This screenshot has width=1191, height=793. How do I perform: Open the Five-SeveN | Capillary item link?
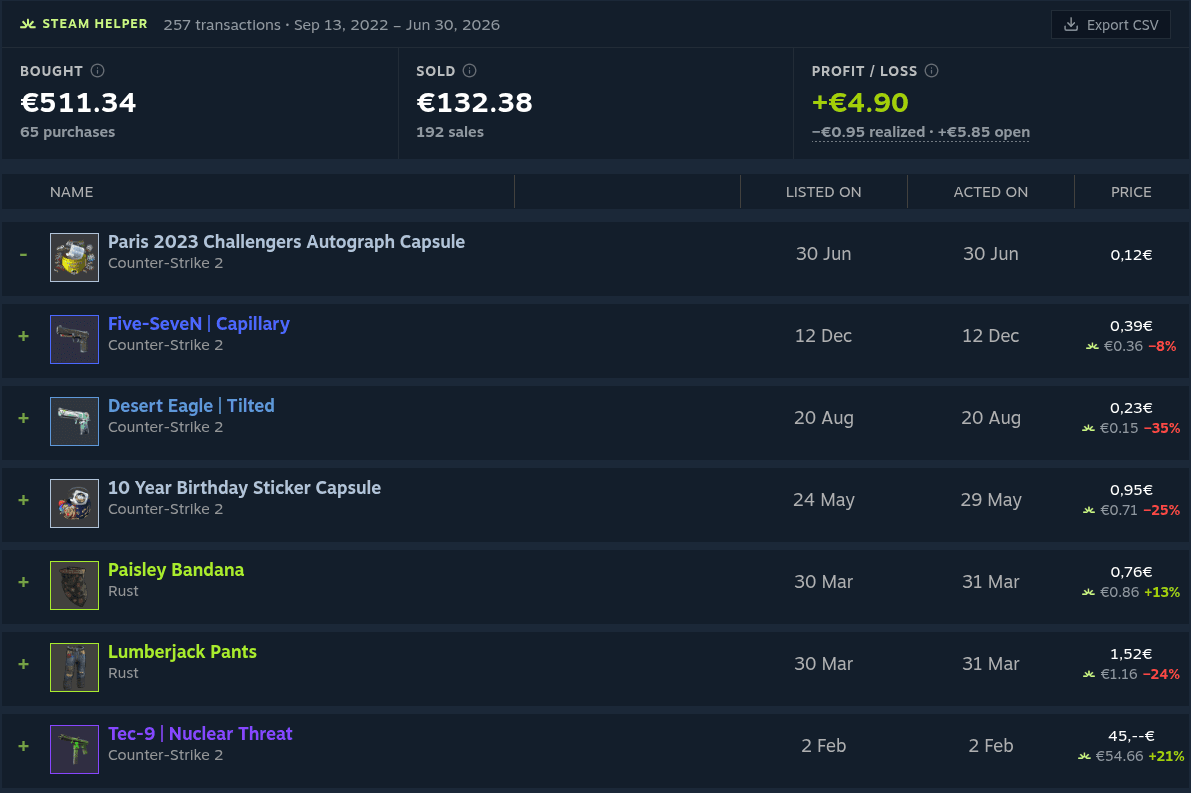(x=199, y=324)
